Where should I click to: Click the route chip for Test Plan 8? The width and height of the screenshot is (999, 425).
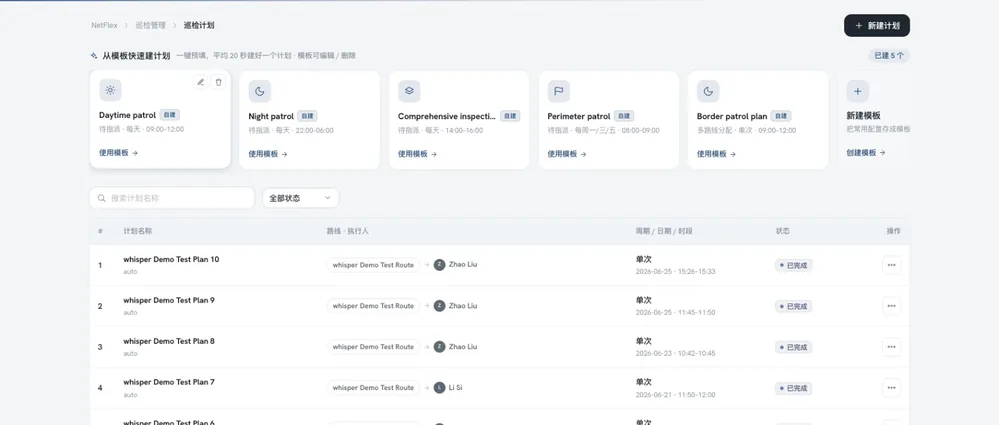(x=373, y=347)
